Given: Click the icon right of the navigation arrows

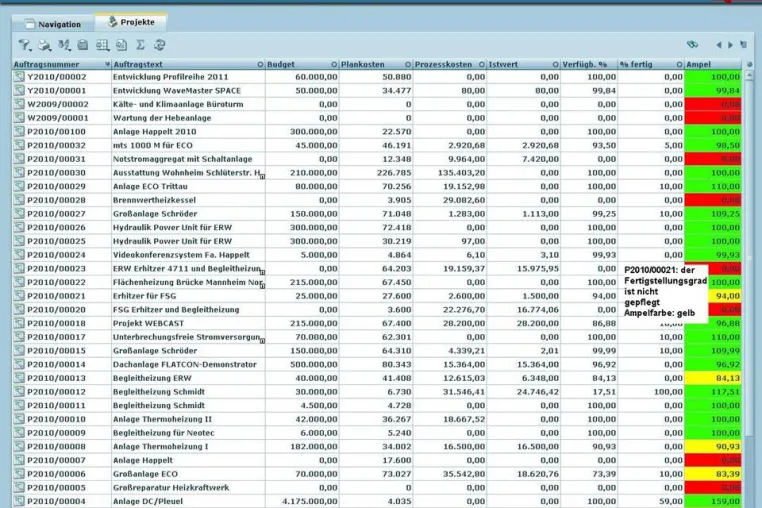Looking at the screenshot, I should [744, 44].
